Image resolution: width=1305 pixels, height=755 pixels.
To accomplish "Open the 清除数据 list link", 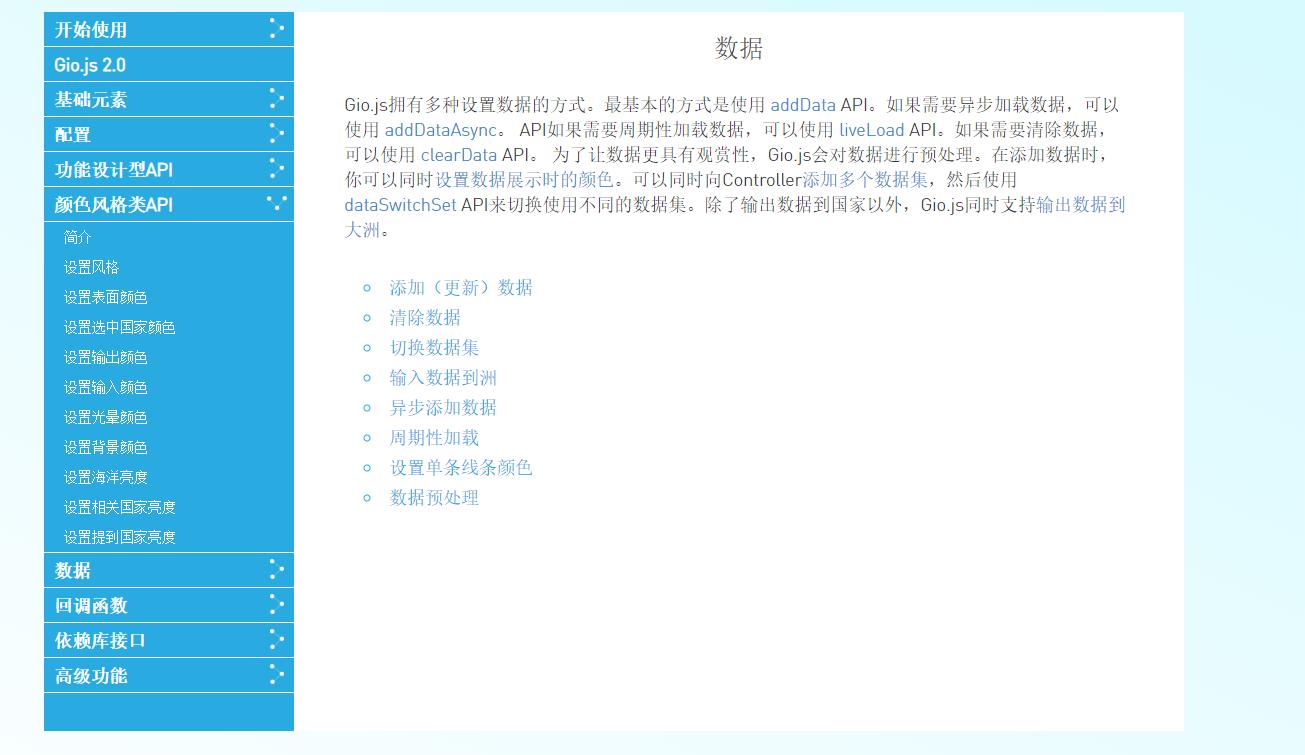I will [425, 317].
